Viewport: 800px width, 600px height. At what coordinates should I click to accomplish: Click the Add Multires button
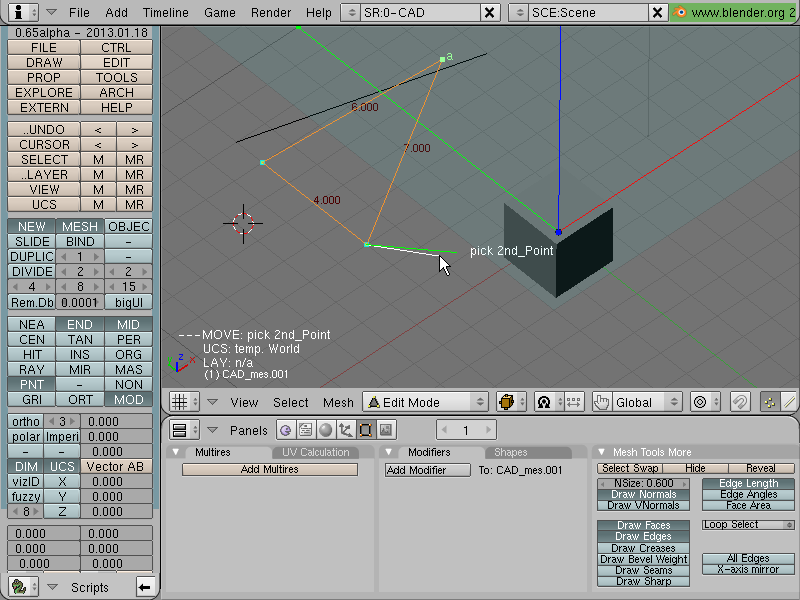[x=269, y=469]
